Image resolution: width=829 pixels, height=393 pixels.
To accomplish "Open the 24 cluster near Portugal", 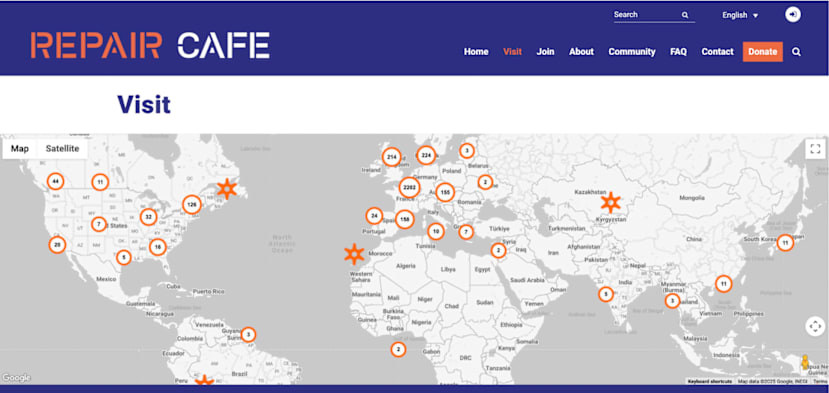I will click(374, 216).
